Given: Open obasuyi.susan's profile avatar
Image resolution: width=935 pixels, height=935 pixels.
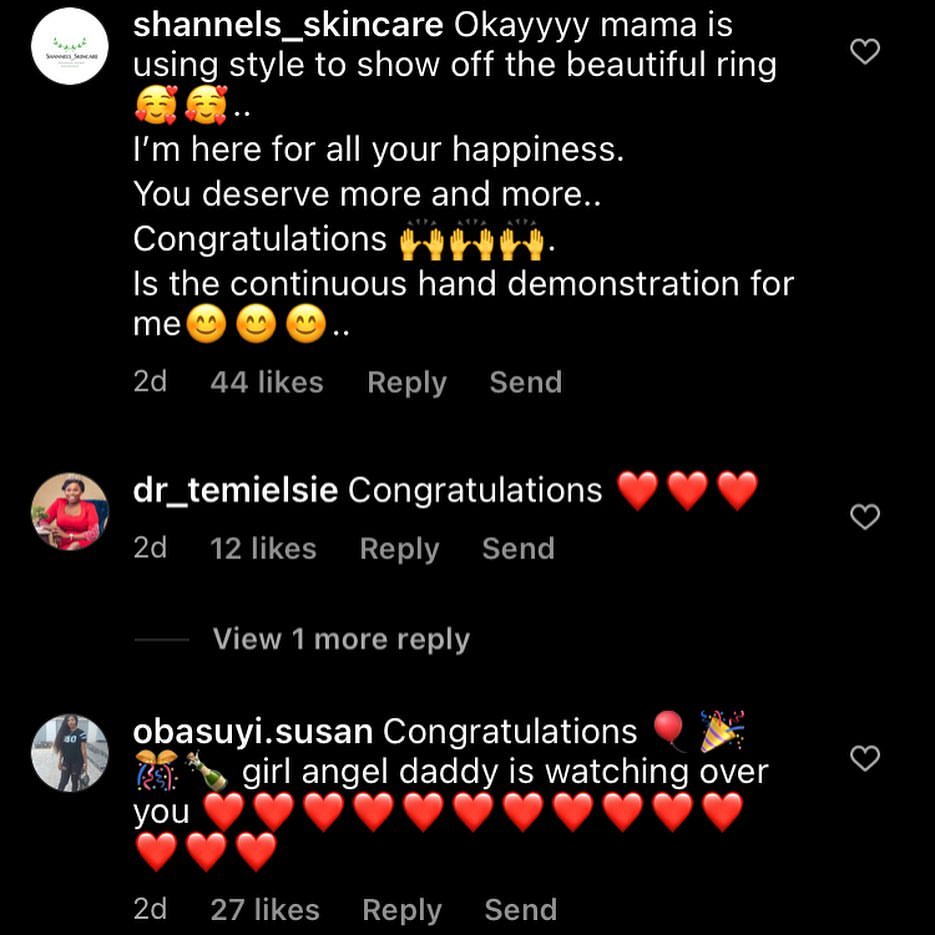Looking at the screenshot, I should pos(70,753).
